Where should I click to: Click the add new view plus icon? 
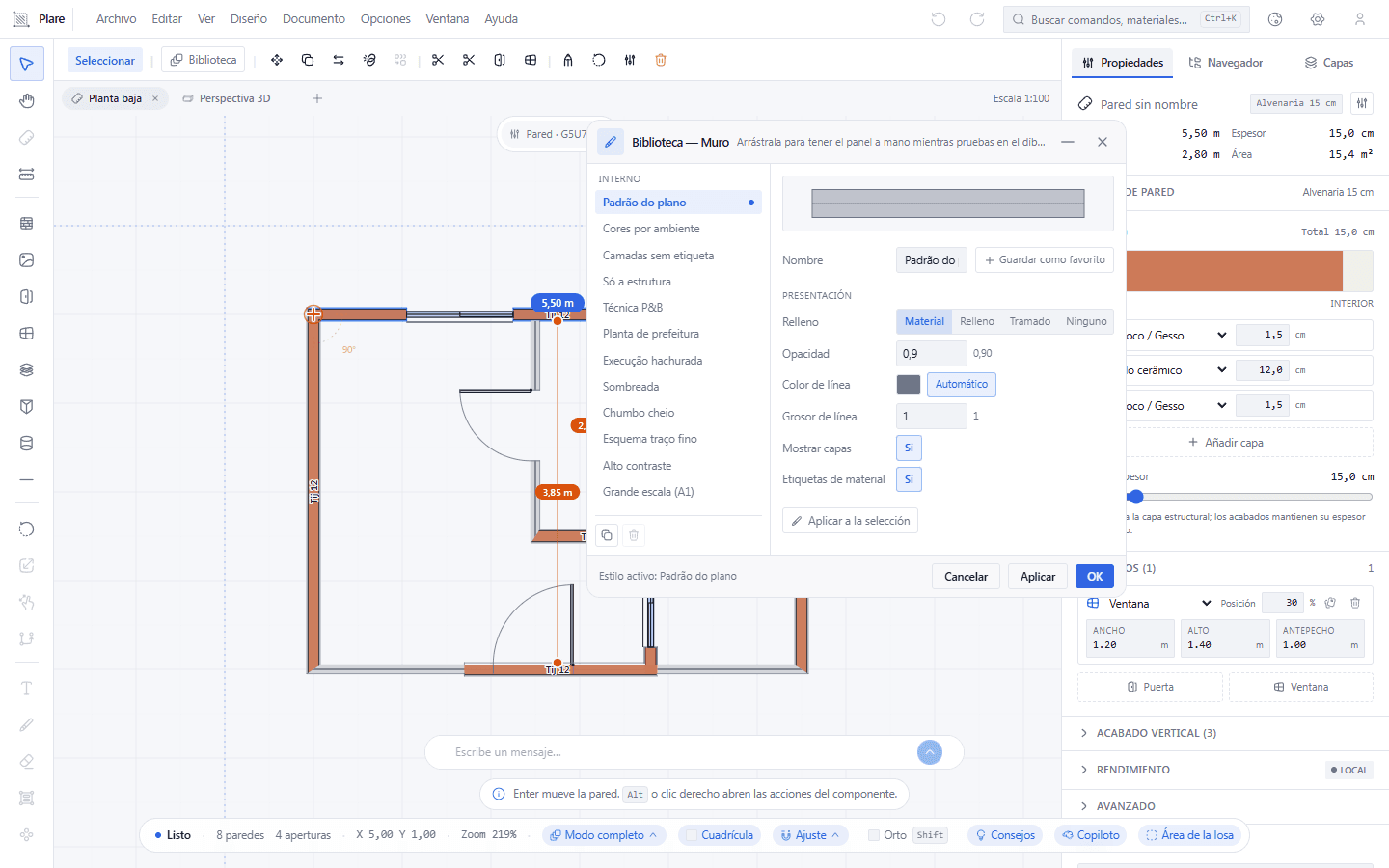tap(317, 98)
